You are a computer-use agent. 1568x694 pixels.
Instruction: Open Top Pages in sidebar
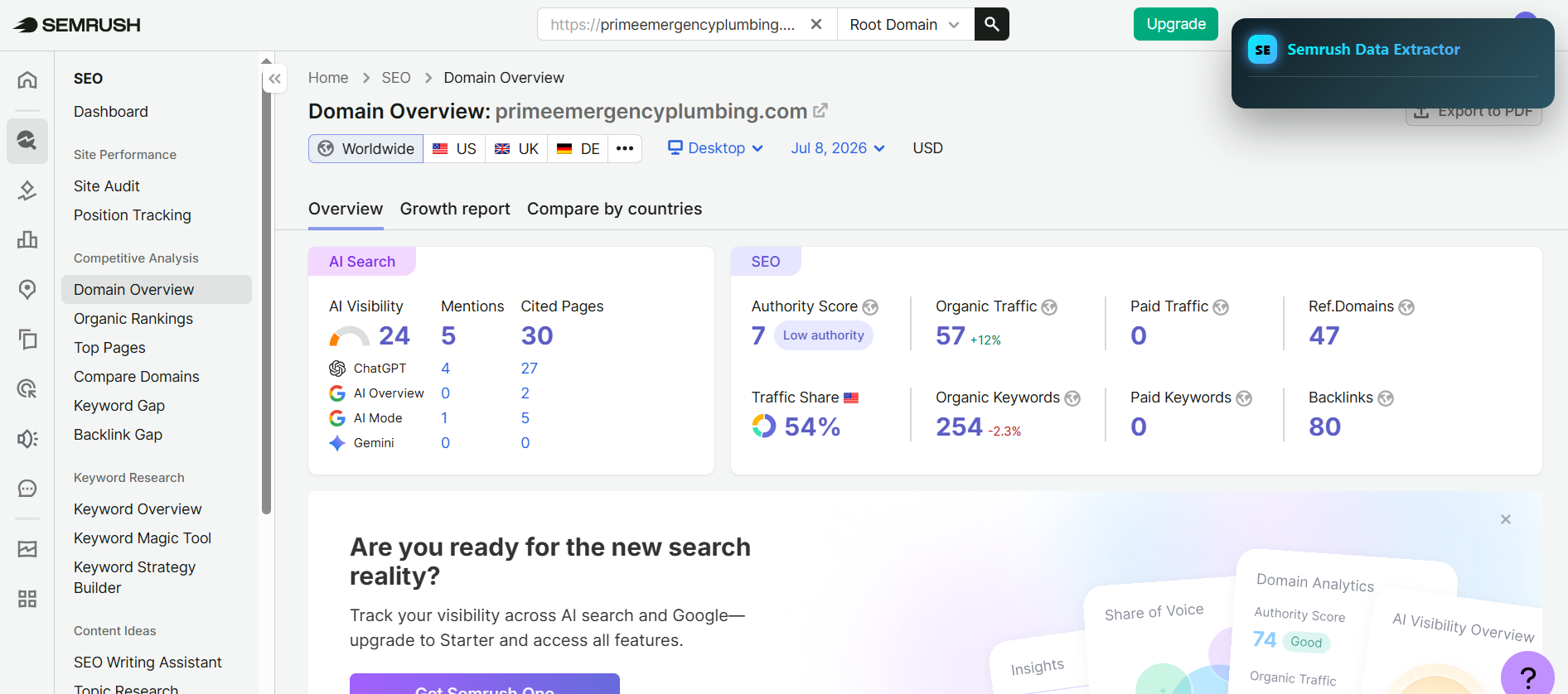pos(109,348)
